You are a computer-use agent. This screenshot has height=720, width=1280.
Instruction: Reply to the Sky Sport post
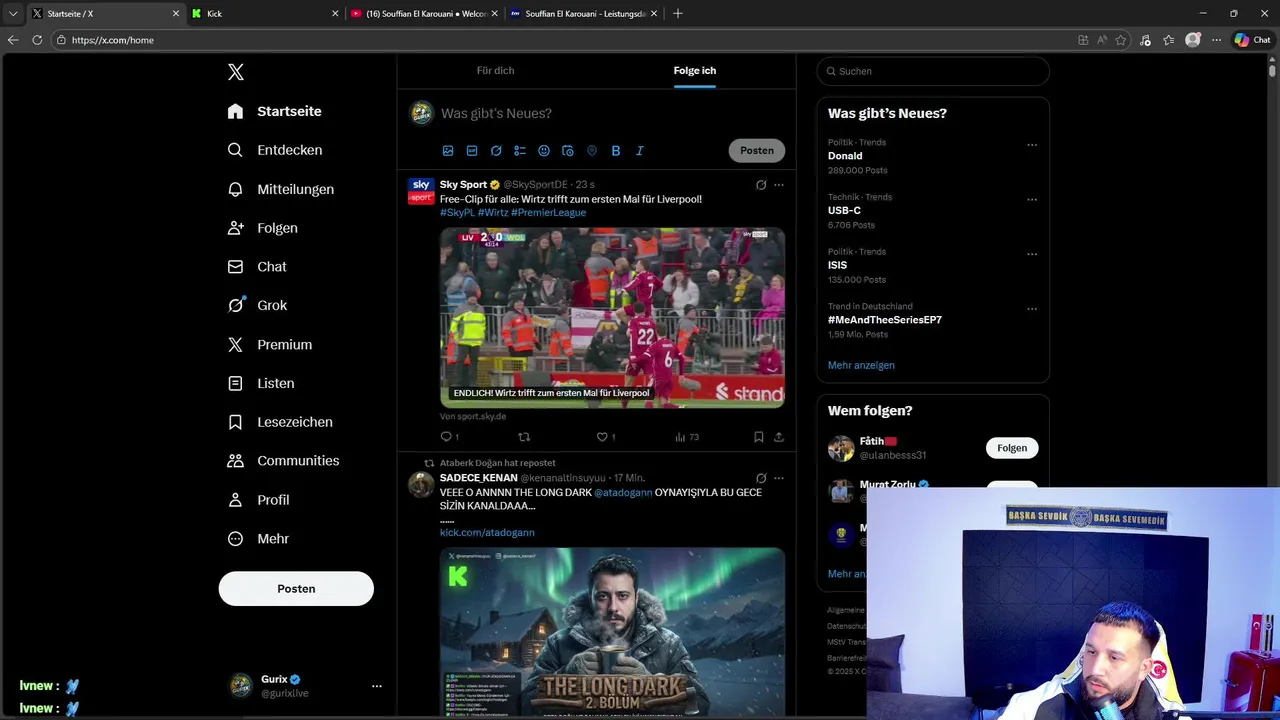pyautogui.click(x=447, y=437)
